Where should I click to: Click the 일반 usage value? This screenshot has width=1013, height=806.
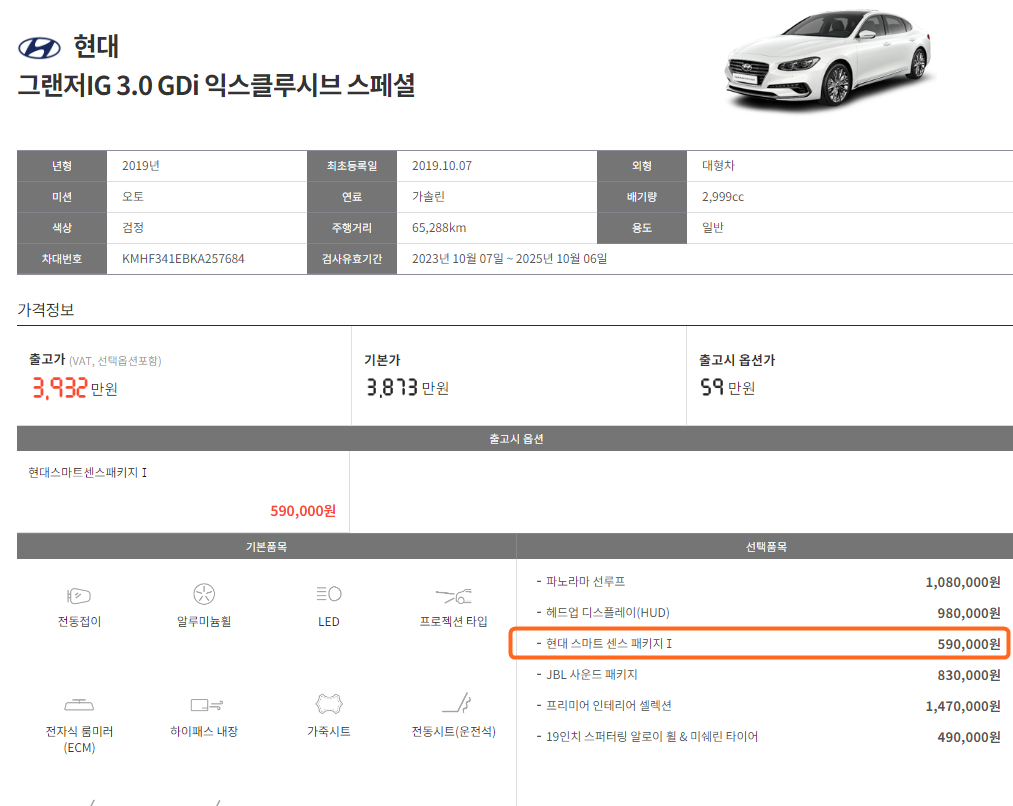(x=713, y=228)
